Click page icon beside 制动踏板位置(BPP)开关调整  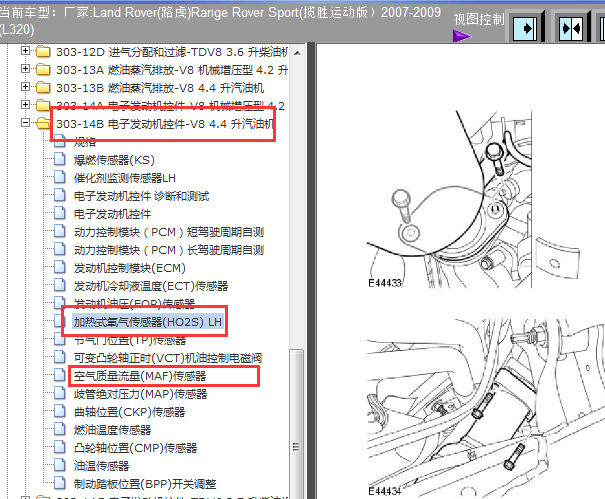(x=60, y=483)
